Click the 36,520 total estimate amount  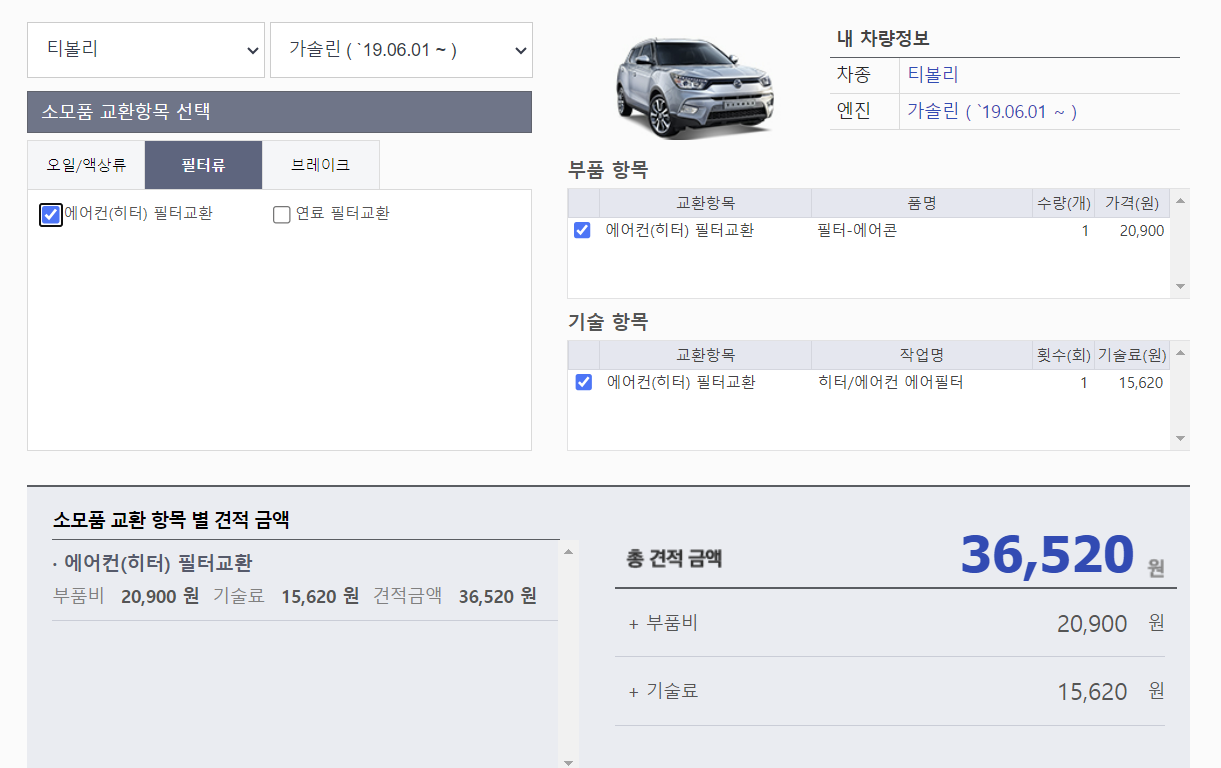(x=1047, y=555)
